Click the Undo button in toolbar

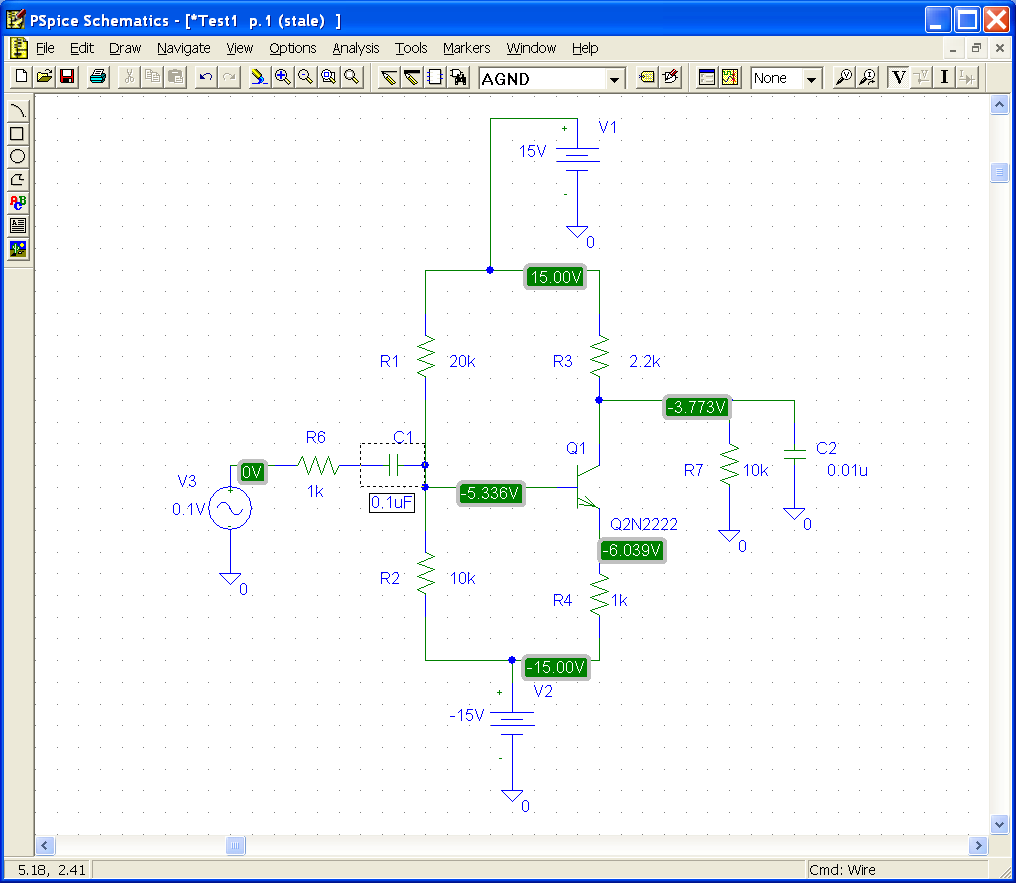click(x=205, y=77)
